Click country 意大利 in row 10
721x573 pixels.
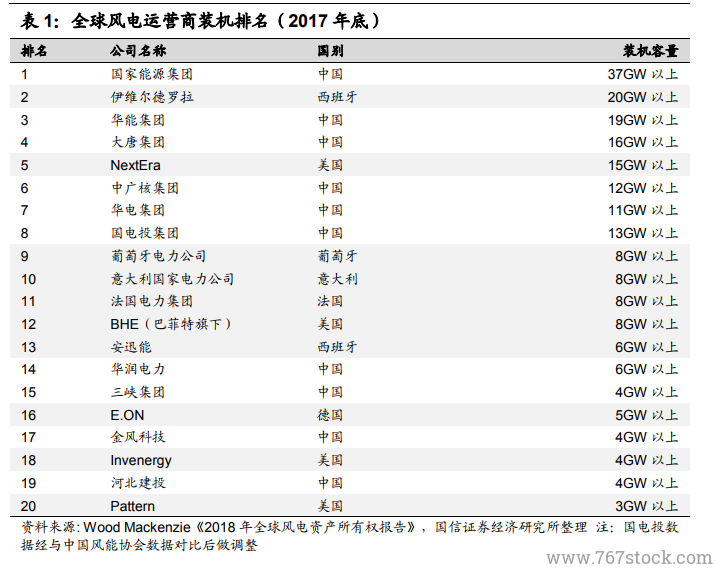337,279
